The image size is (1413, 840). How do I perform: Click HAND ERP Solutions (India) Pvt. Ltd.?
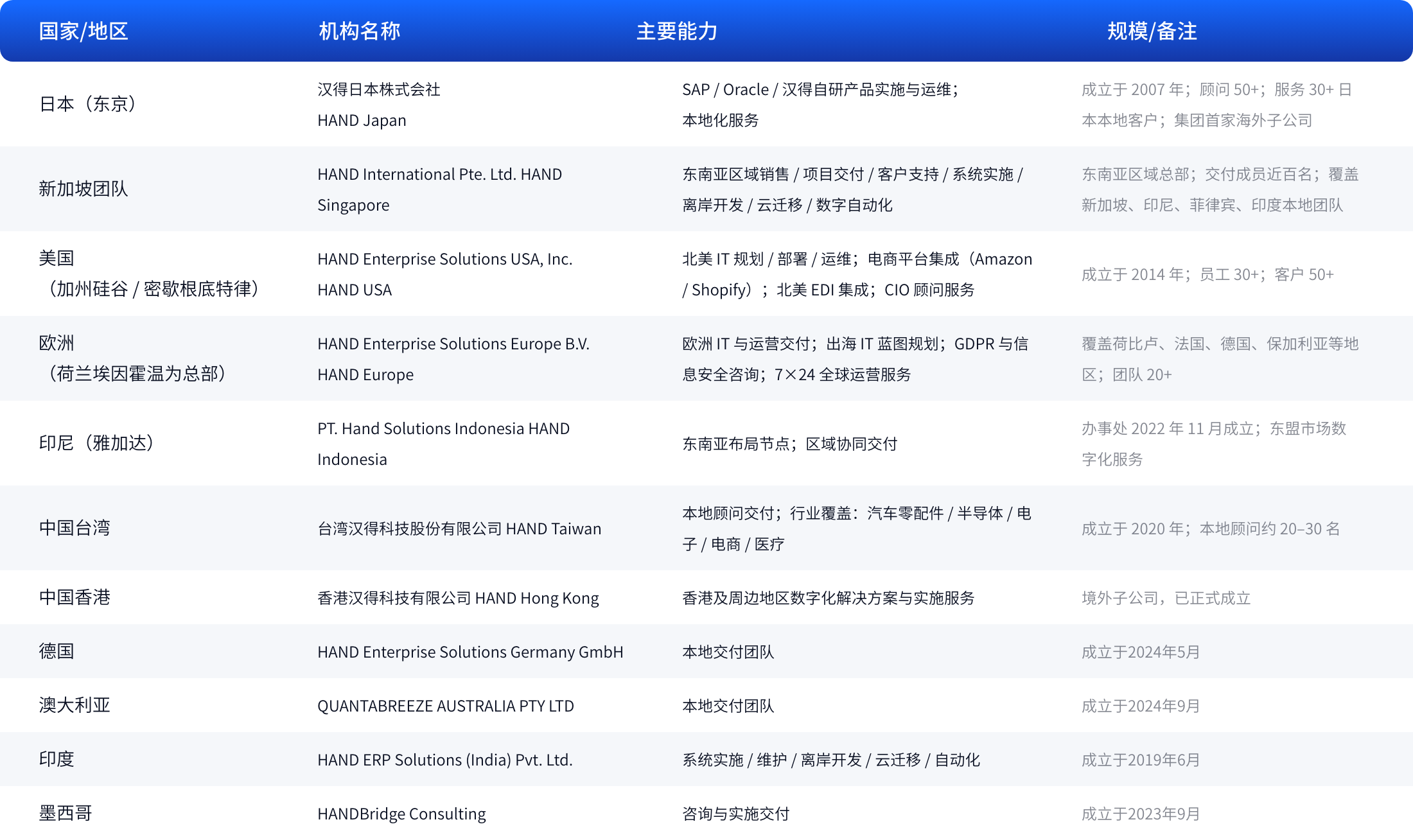tap(445, 760)
